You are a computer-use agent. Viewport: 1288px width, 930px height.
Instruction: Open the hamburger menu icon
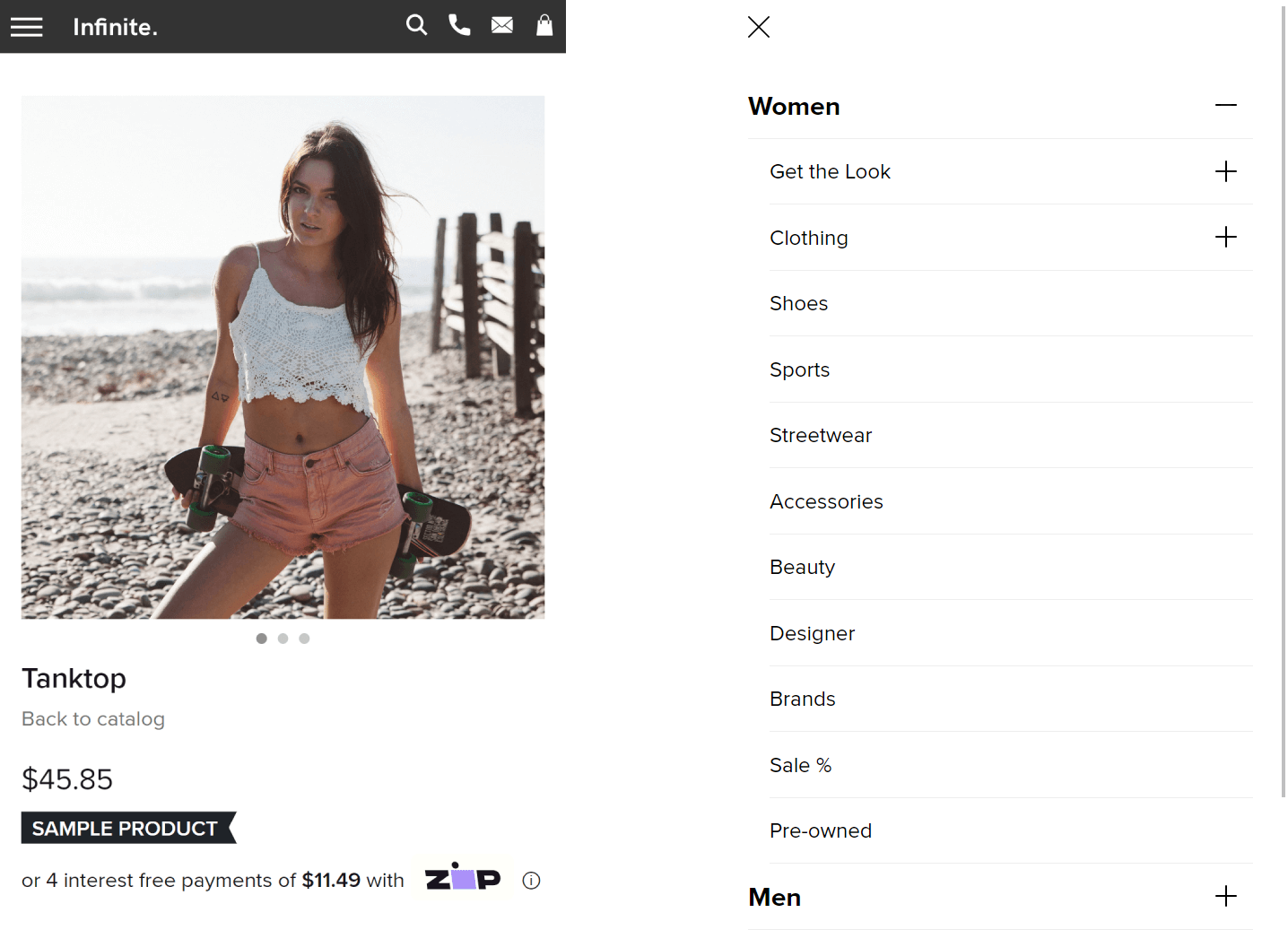coord(27,27)
